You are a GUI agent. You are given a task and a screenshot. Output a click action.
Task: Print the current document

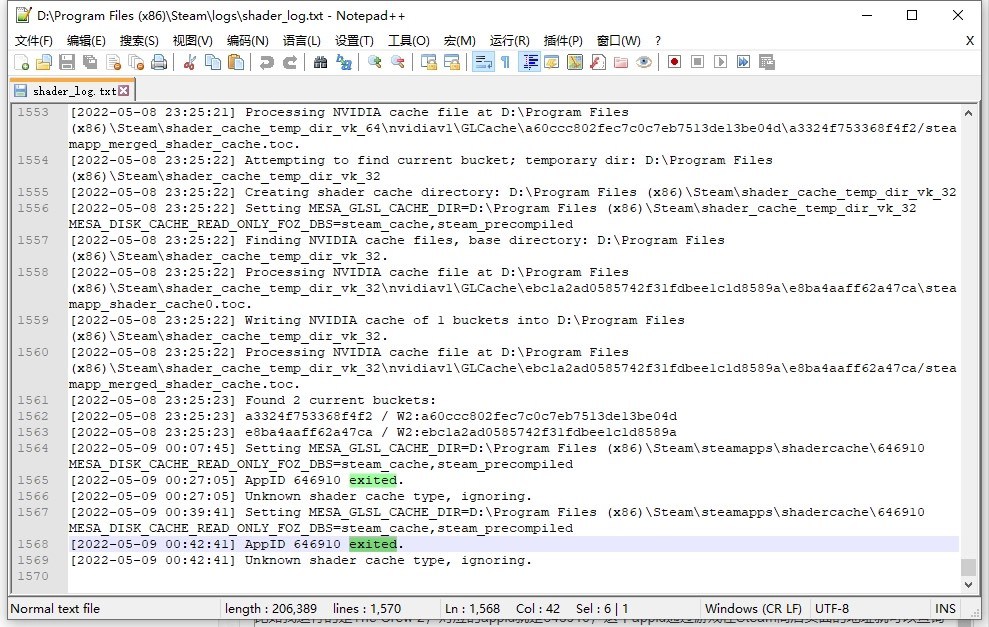(160, 62)
